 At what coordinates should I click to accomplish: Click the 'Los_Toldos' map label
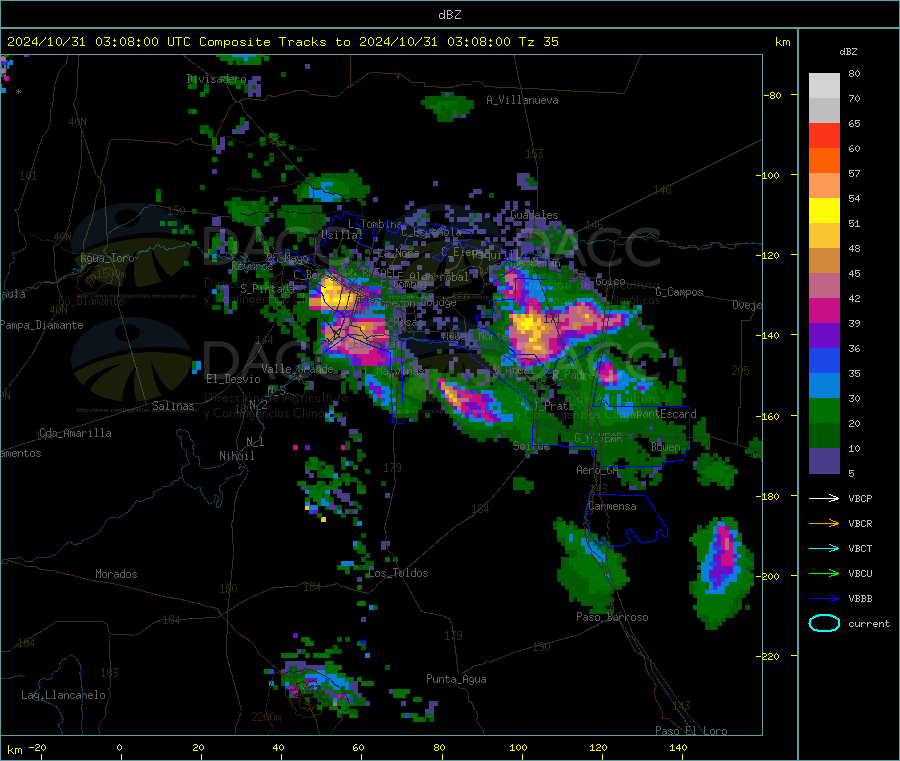[398, 573]
